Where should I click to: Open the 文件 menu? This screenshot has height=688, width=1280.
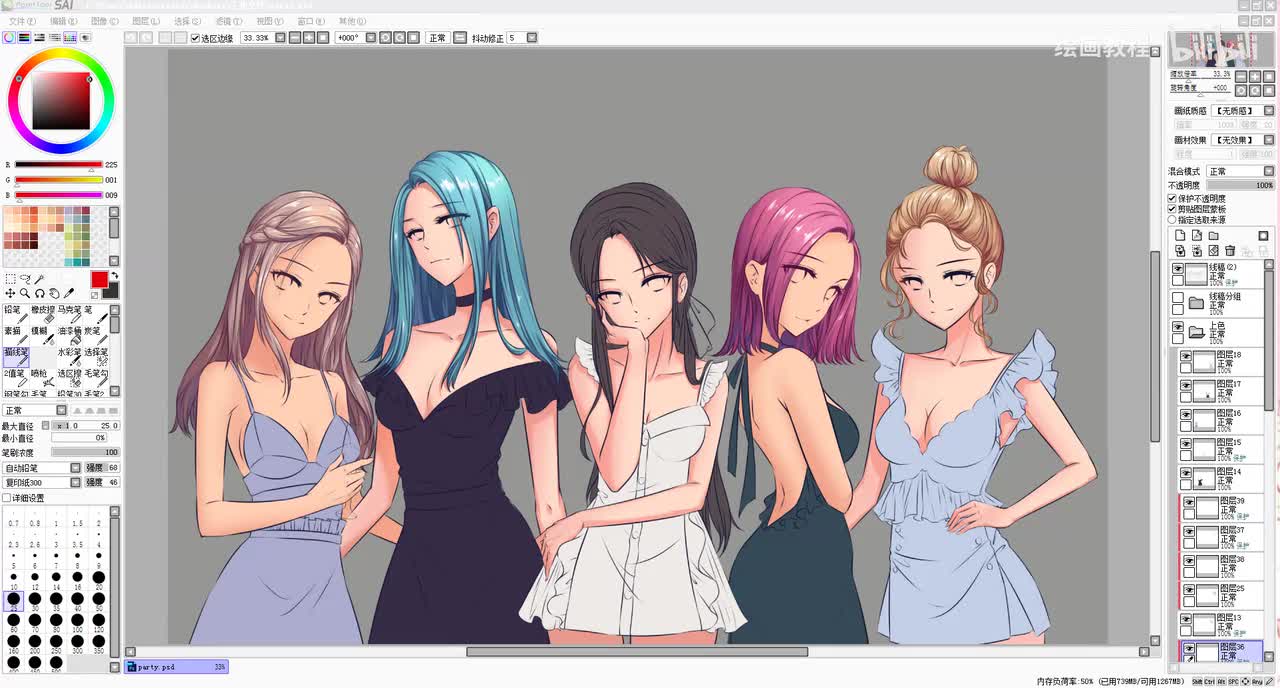pos(22,21)
